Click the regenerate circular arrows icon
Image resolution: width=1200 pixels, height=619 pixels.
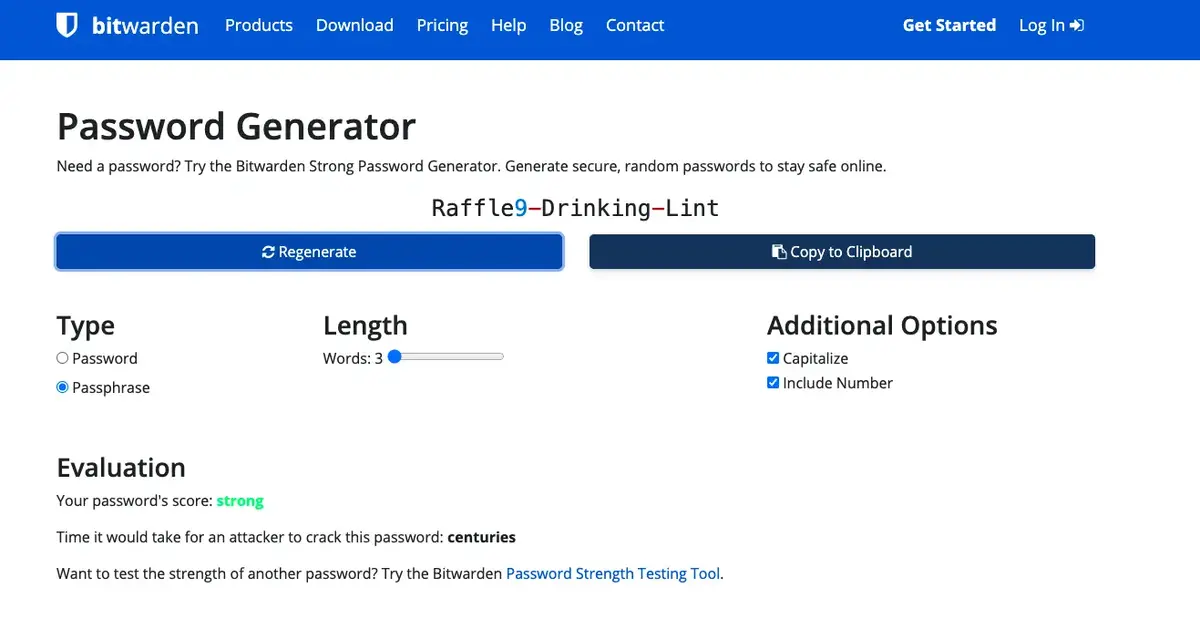click(268, 251)
